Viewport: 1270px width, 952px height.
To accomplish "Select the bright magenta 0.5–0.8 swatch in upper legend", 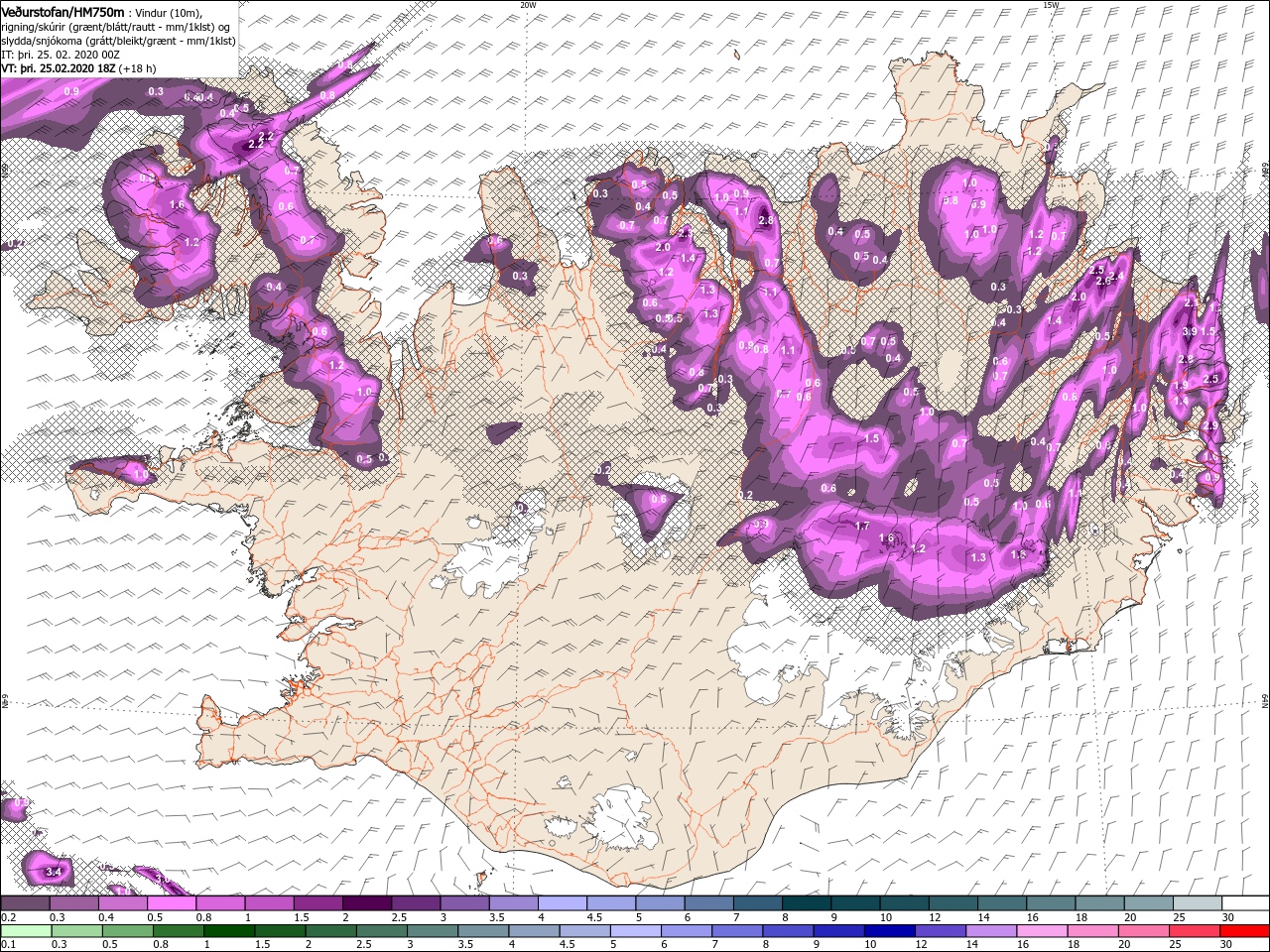I will 171,903.
